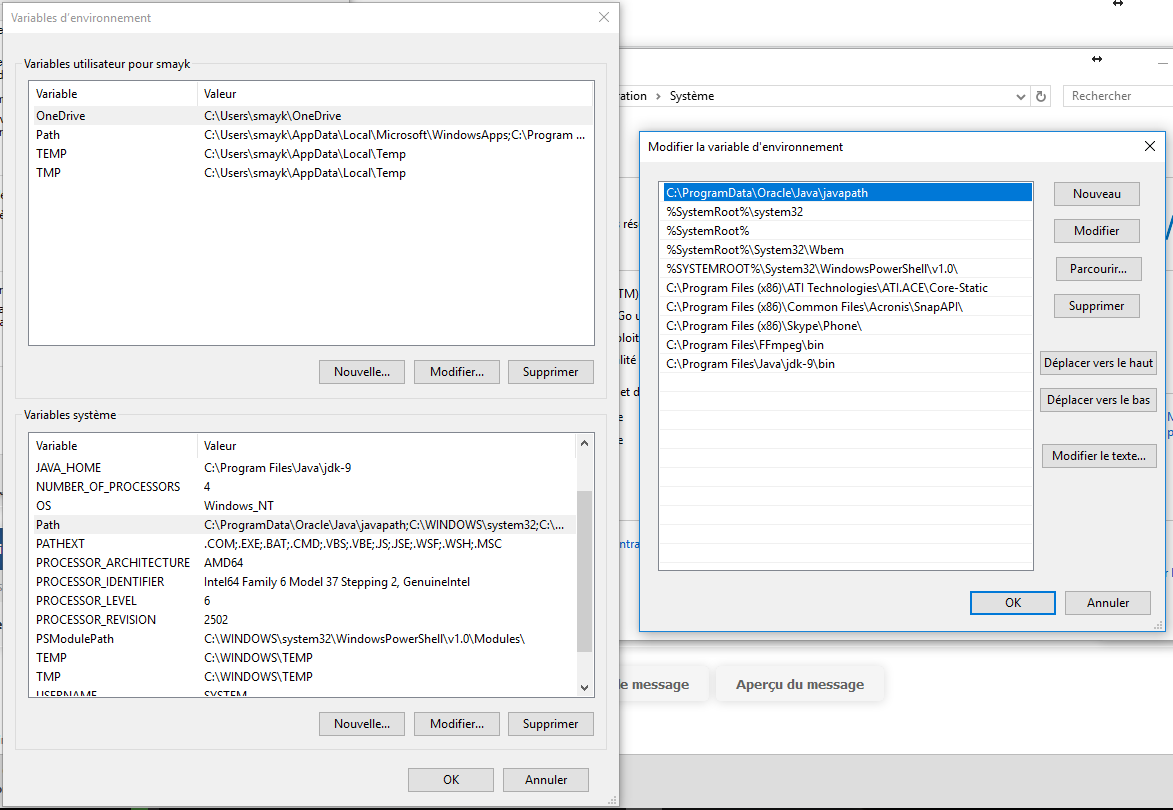The image size is (1173, 810).
Task: Expand the address bar history dropdown
Action: pos(1020,97)
